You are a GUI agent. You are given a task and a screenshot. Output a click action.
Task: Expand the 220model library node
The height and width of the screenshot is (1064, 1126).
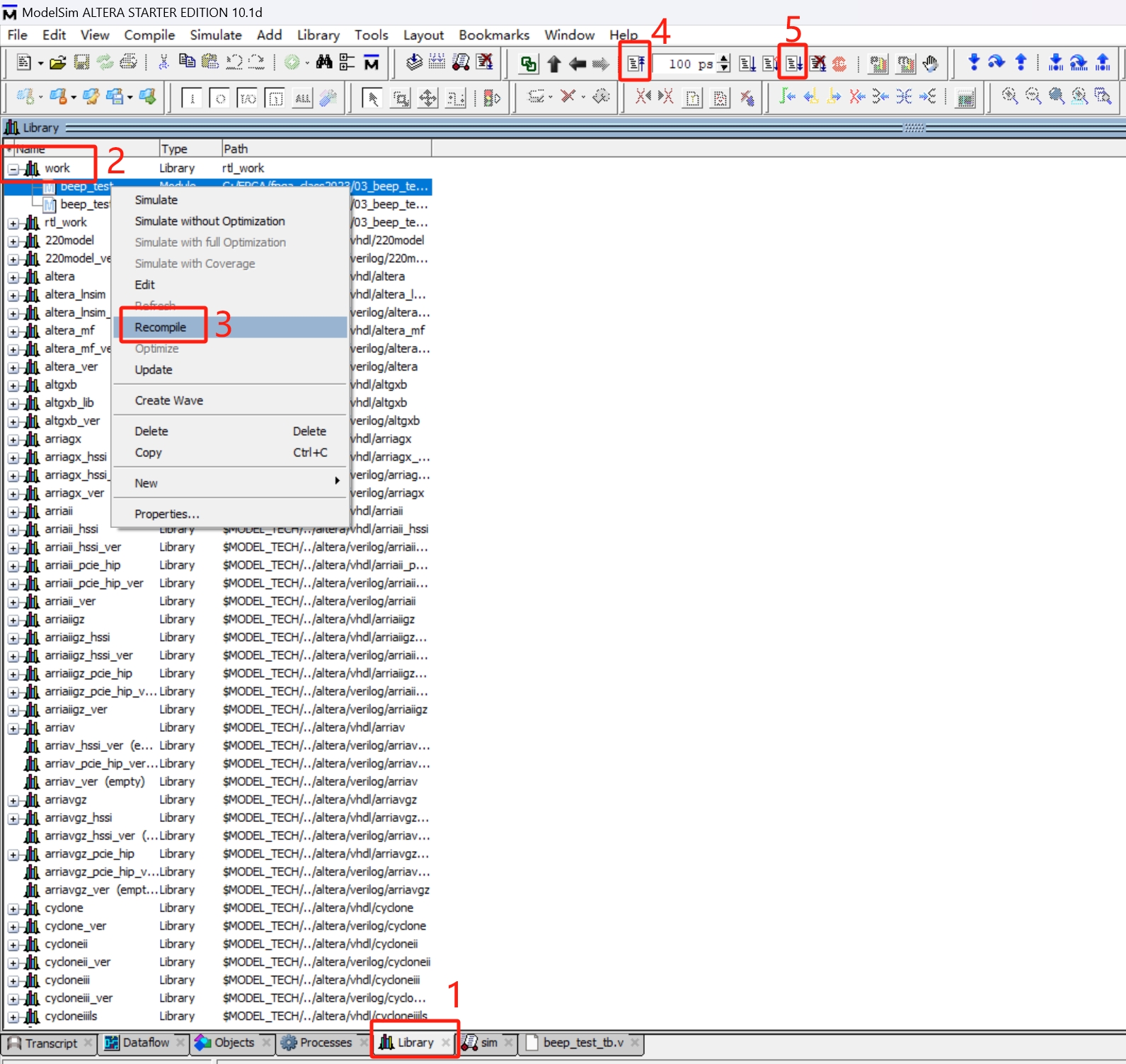tap(13, 241)
